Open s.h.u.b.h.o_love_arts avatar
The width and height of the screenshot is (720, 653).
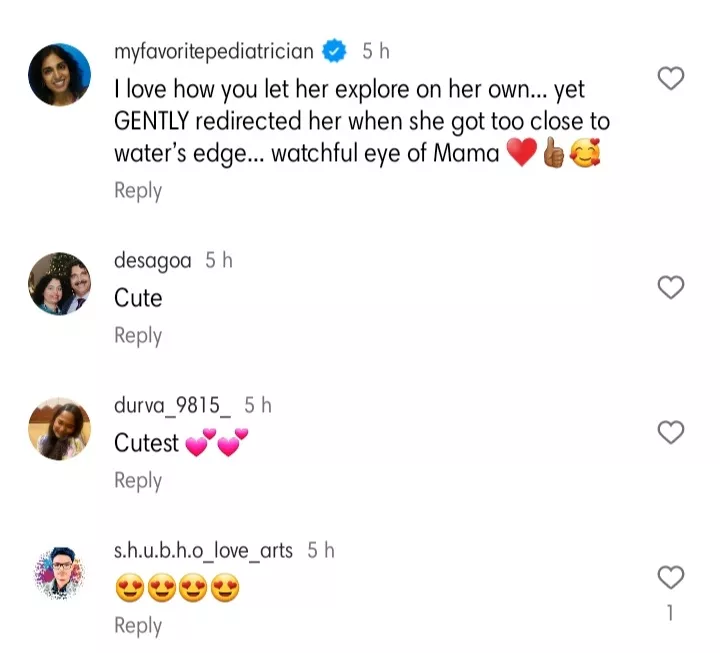(60, 573)
